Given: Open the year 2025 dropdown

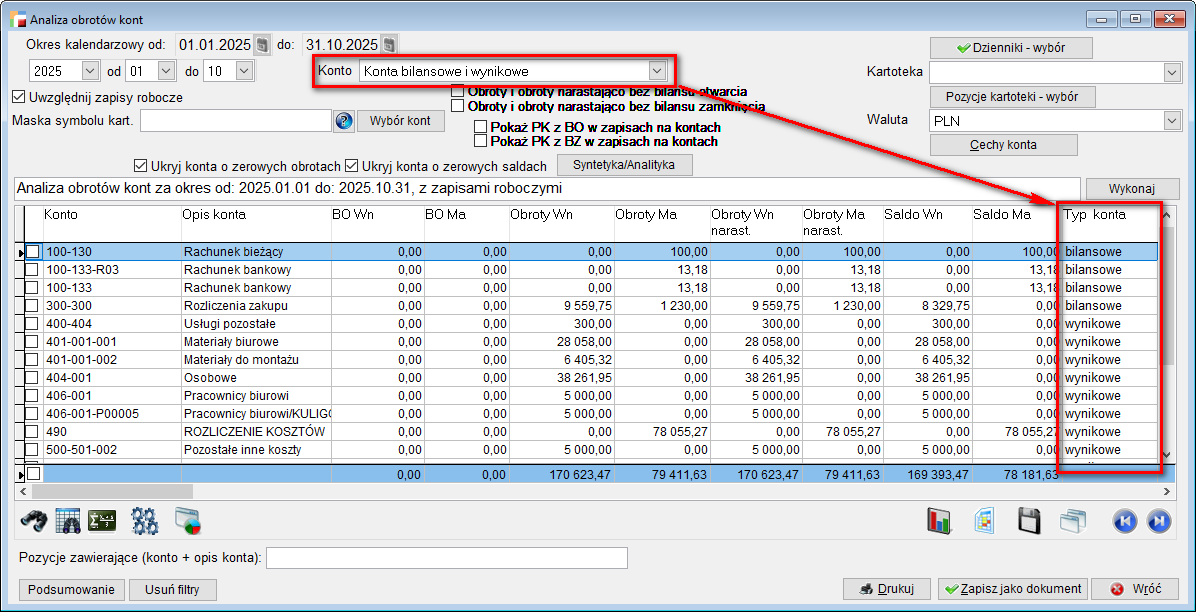Looking at the screenshot, I should [x=89, y=71].
